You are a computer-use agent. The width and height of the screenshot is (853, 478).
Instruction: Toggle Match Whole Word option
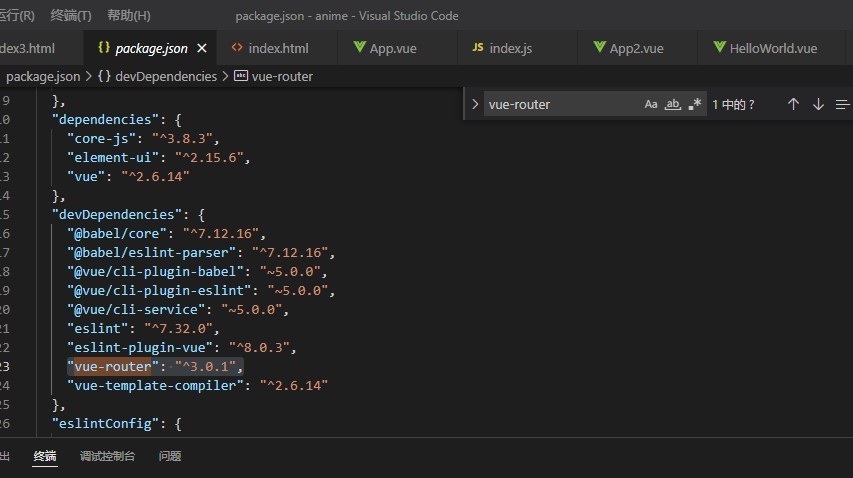(673, 104)
